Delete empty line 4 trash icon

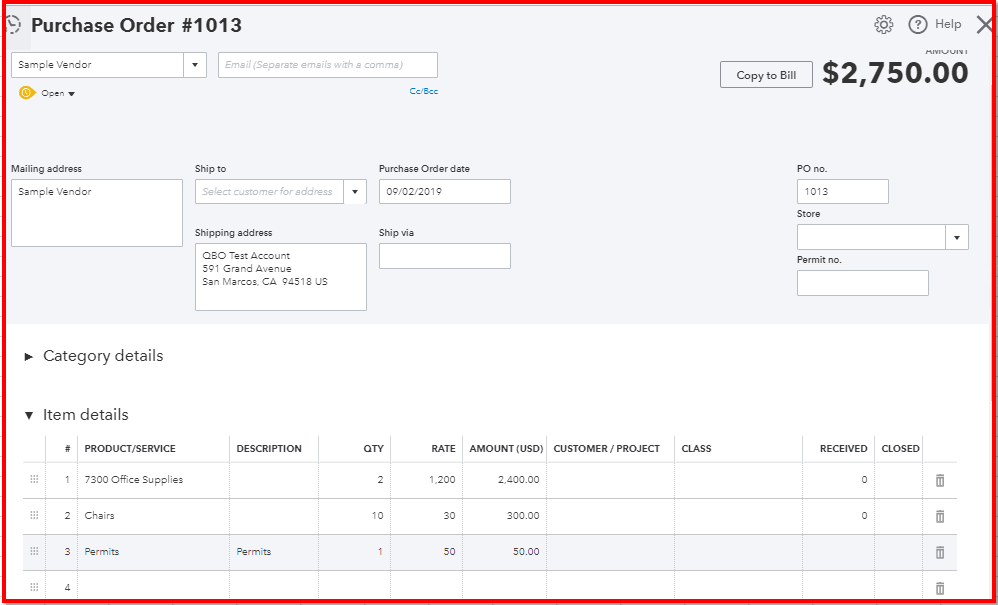(940, 588)
